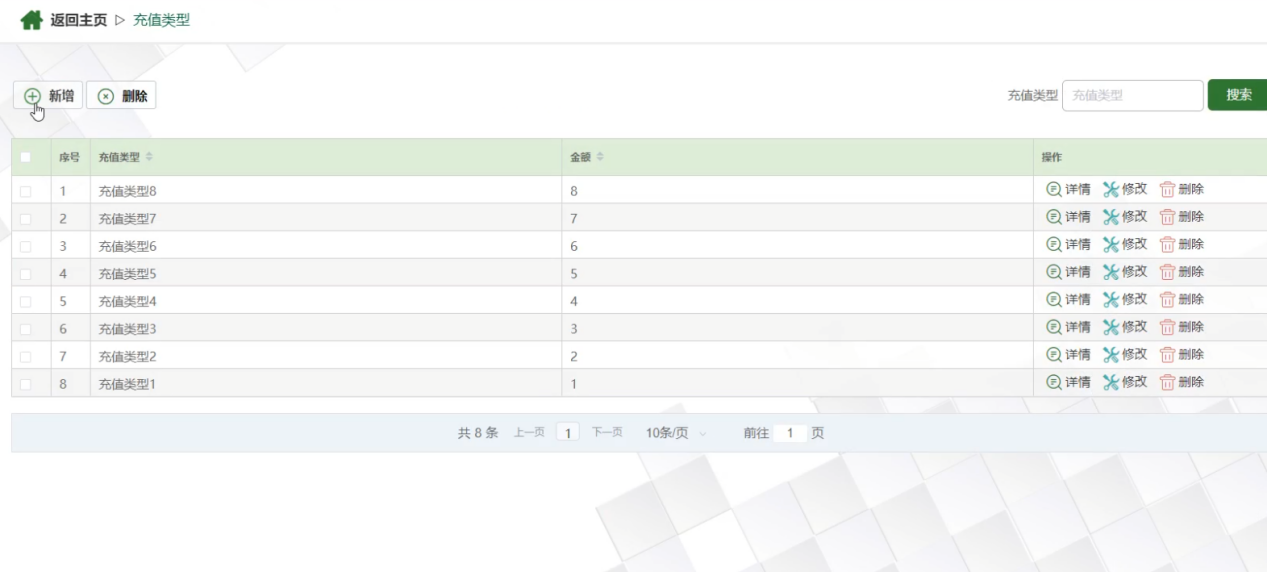Open 详情 for 充值类型4
This screenshot has height=572, width=1267.
pyautogui.click(x=1068, y=299)
